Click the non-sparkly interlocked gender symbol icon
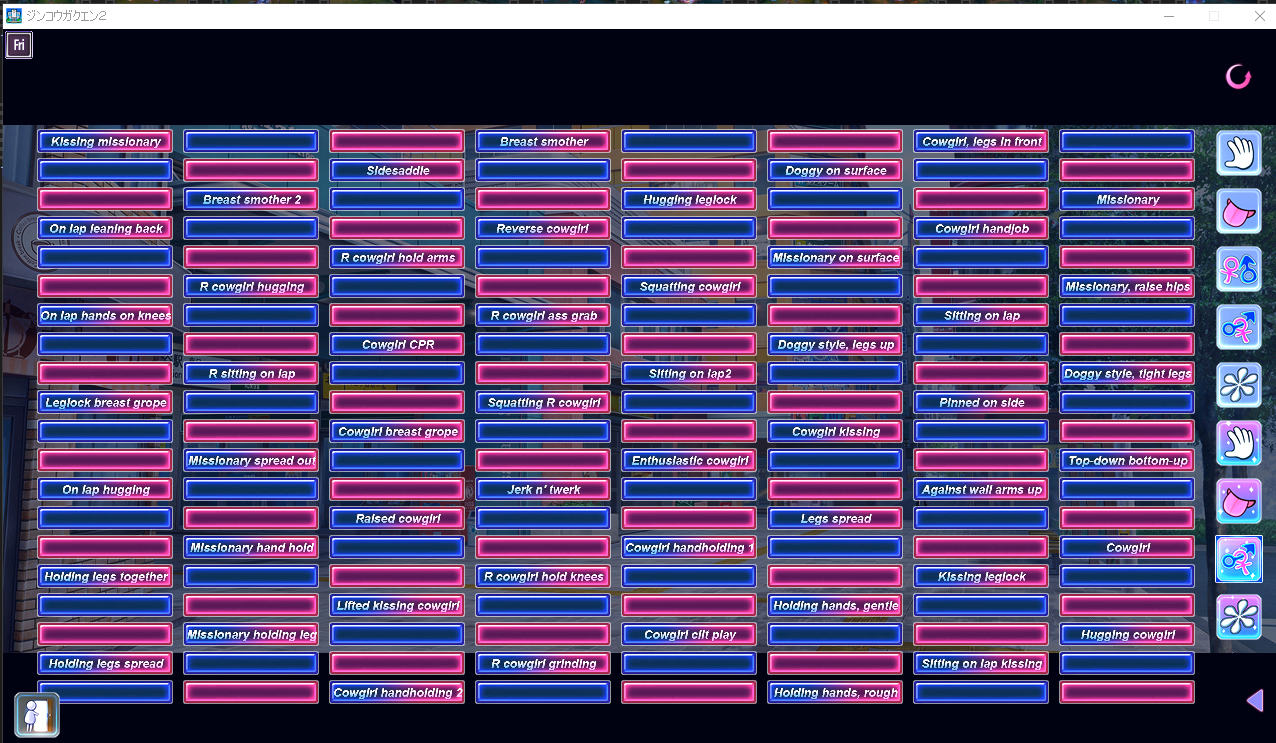 tap(1238, 327)
